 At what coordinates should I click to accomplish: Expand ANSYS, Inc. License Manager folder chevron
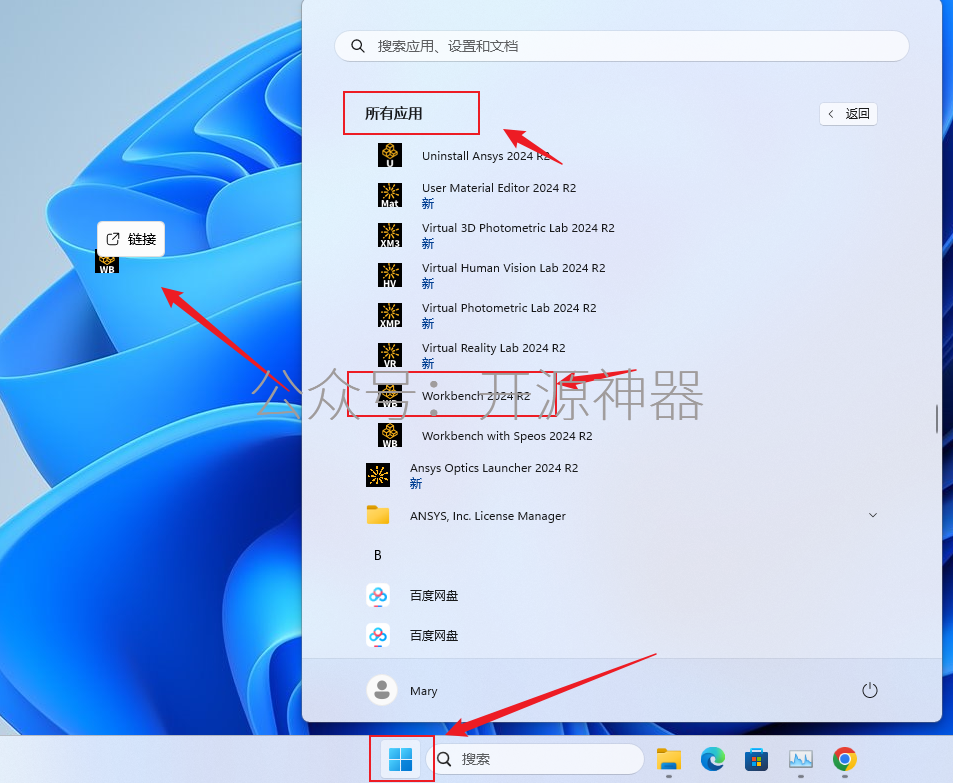(873, 515)
